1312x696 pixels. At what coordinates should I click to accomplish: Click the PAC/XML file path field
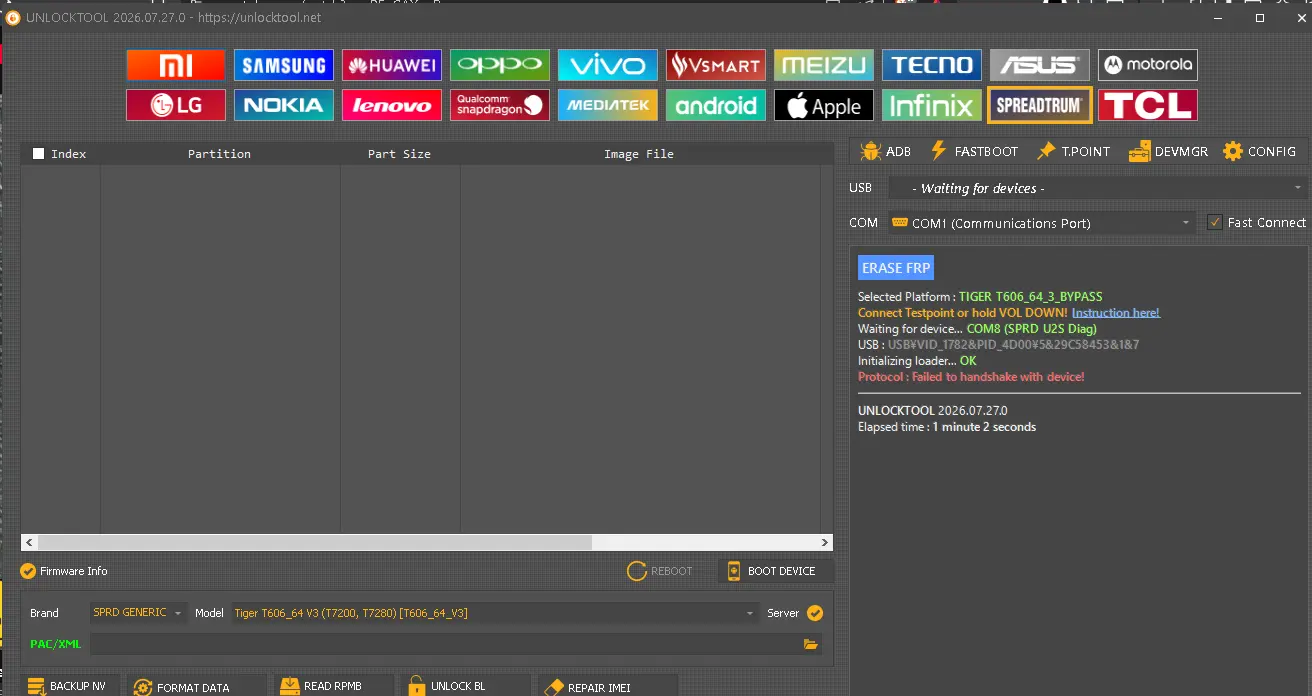coord(446,644)
